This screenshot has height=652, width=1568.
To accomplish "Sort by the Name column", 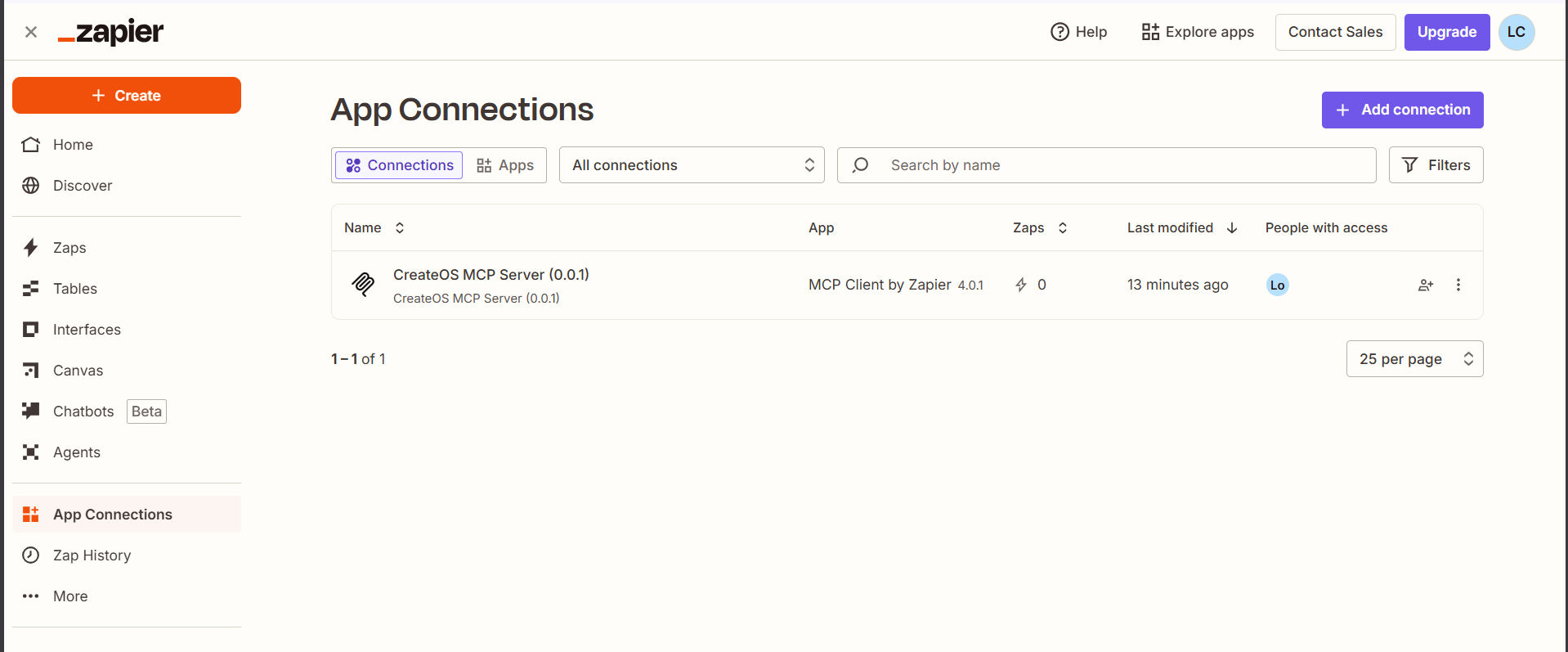I will click(374, 227).
